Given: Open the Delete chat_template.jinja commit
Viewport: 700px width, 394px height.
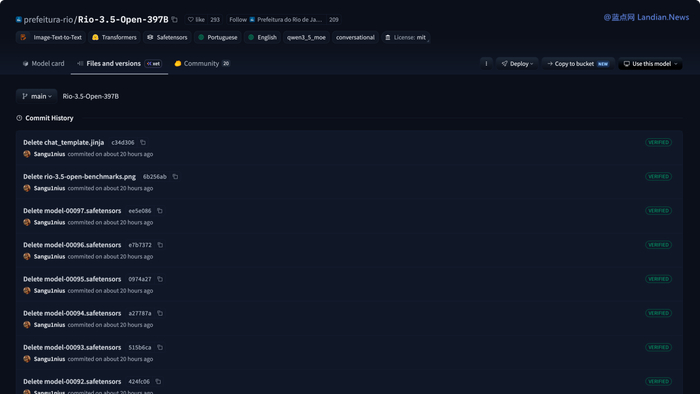Looking at the screenshot, I should pos(63,142).
